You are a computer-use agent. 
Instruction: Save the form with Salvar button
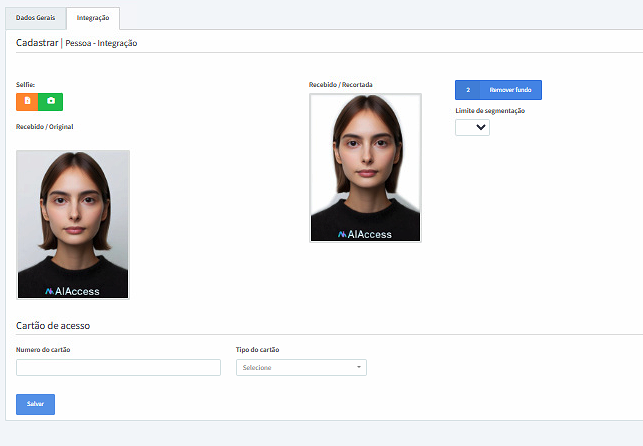(35, 404)
